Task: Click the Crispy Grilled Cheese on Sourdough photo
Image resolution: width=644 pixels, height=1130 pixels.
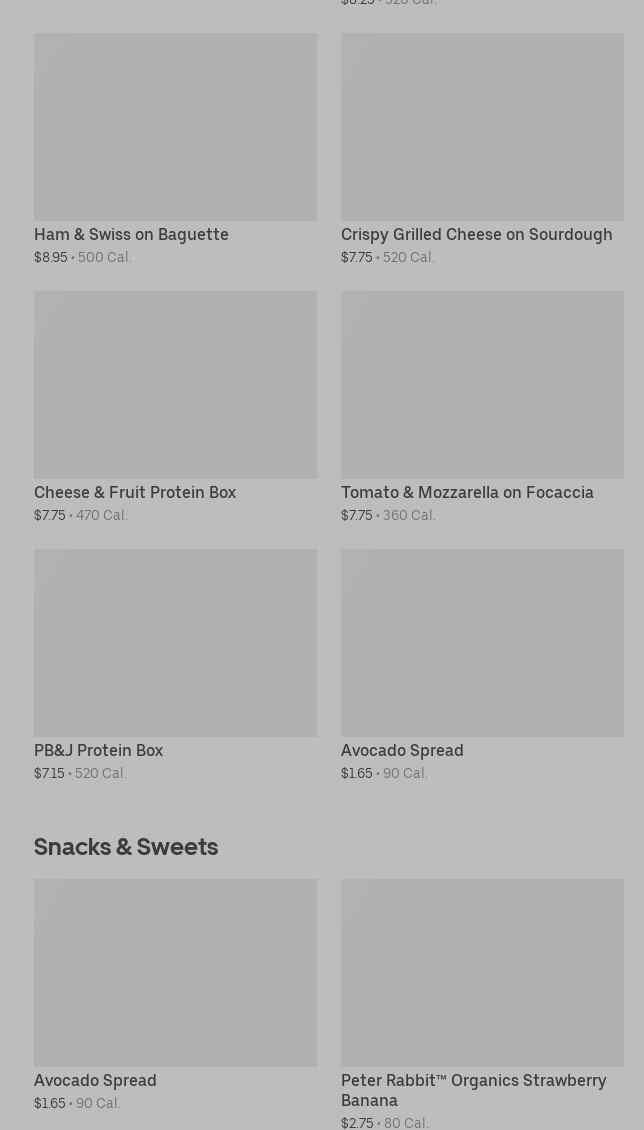Action: coord(482,127)
